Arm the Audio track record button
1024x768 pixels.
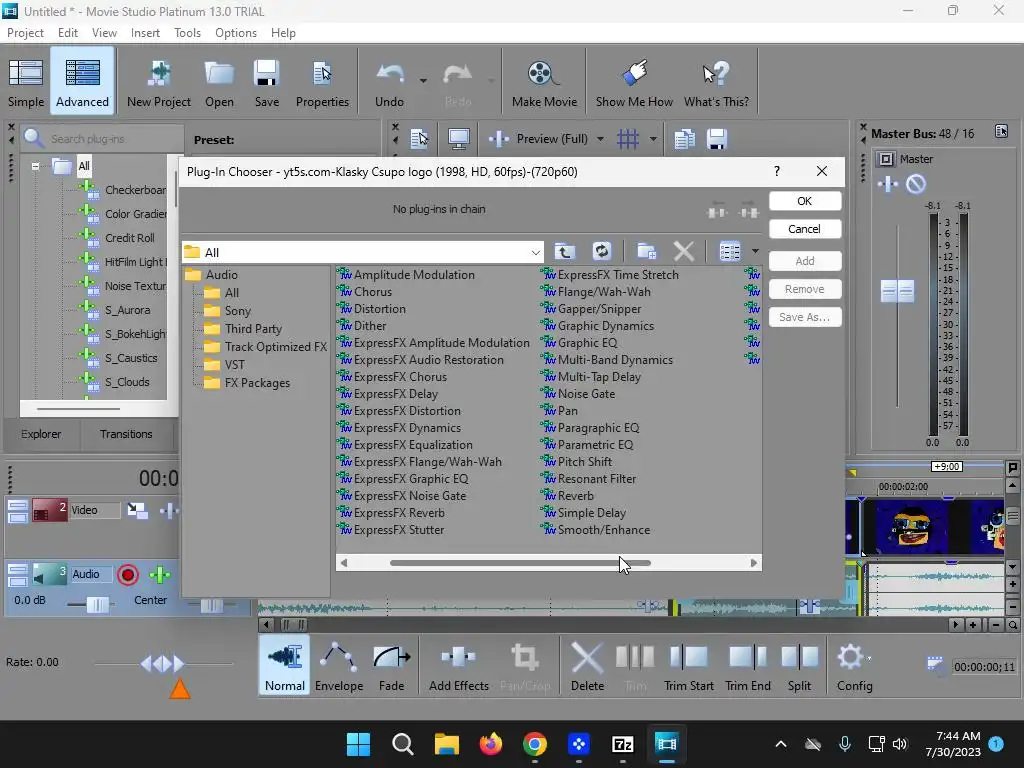(128, 575)
